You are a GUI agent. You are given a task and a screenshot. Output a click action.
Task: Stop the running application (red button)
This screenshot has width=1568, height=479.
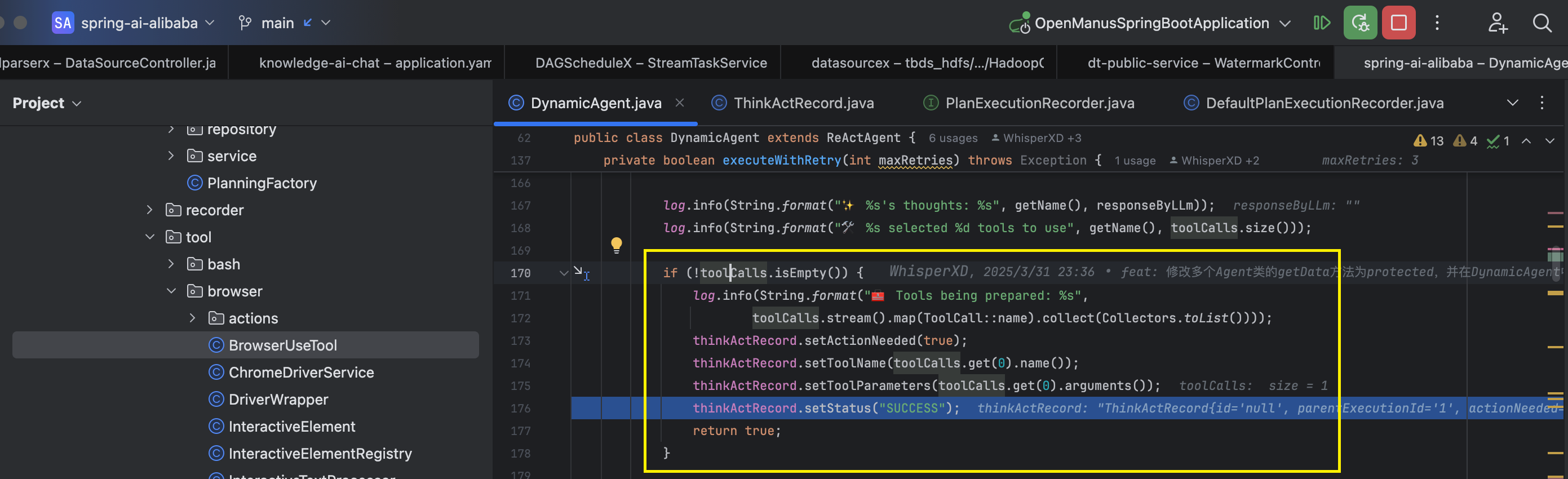pos(1398,23)
